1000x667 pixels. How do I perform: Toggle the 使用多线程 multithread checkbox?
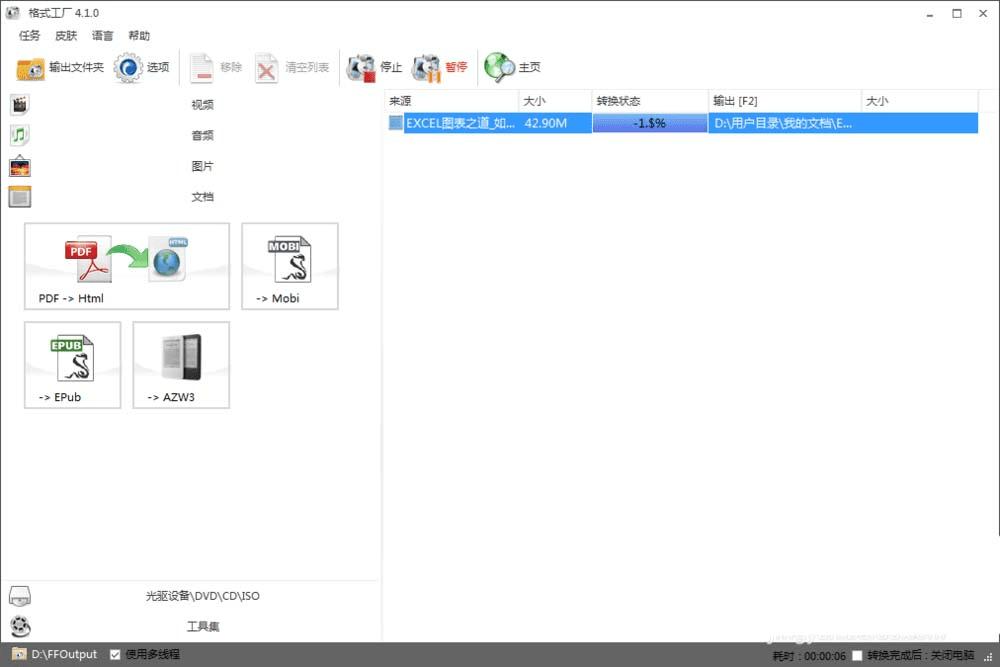[x=115, y=654]
